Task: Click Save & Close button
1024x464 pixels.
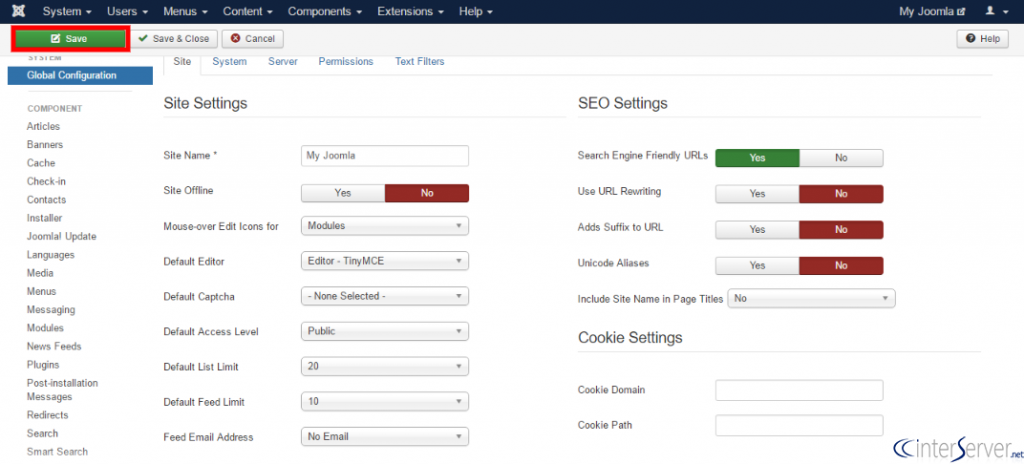Action: [174, 39]
